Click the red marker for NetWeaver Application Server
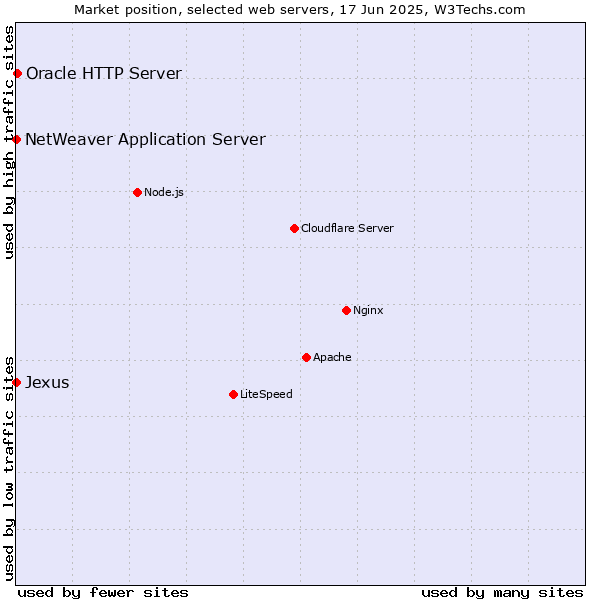Image resolution: width=600 pixels, height=600 pixels. [x=16, y=139]
